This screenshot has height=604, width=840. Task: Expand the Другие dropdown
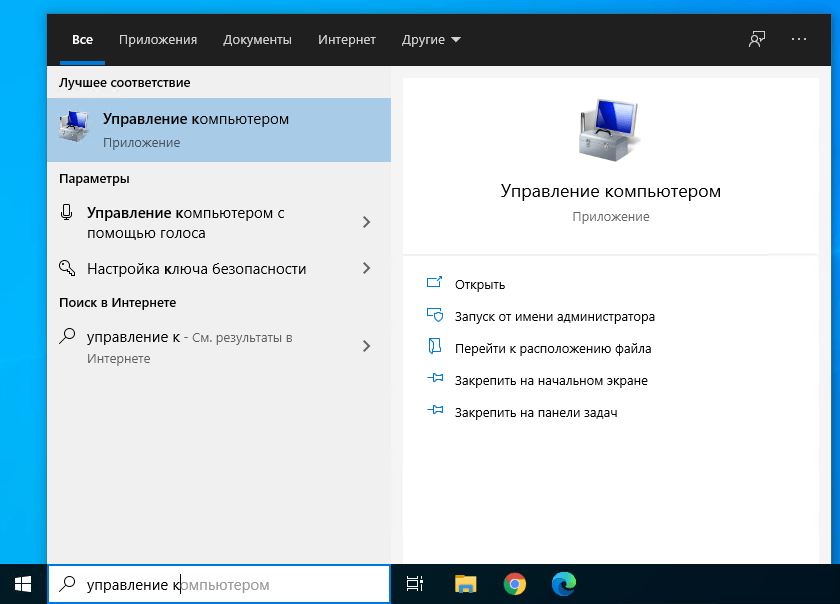tap(431, 40)
